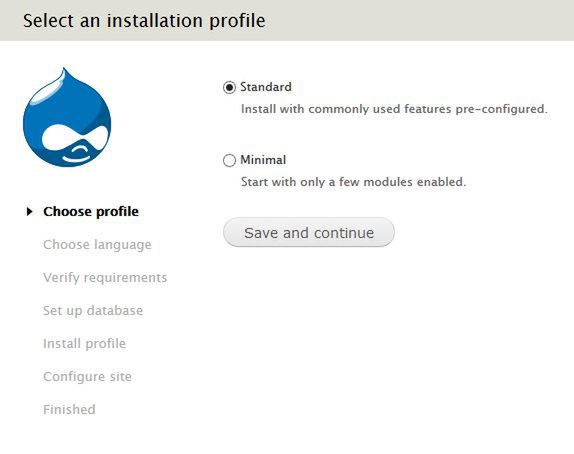The height and width of the screenshot is (454, 574).
Task: Click the Standard profile description text
Action: click(394, 109)
